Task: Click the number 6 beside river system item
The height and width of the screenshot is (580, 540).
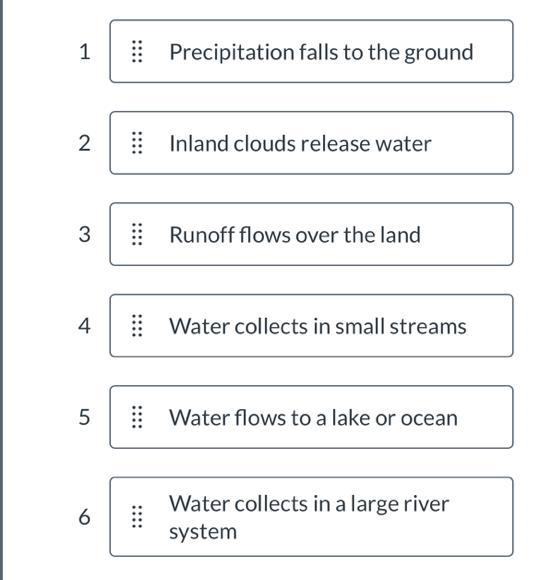Action: pyautogui.click(x=84, y=517)
